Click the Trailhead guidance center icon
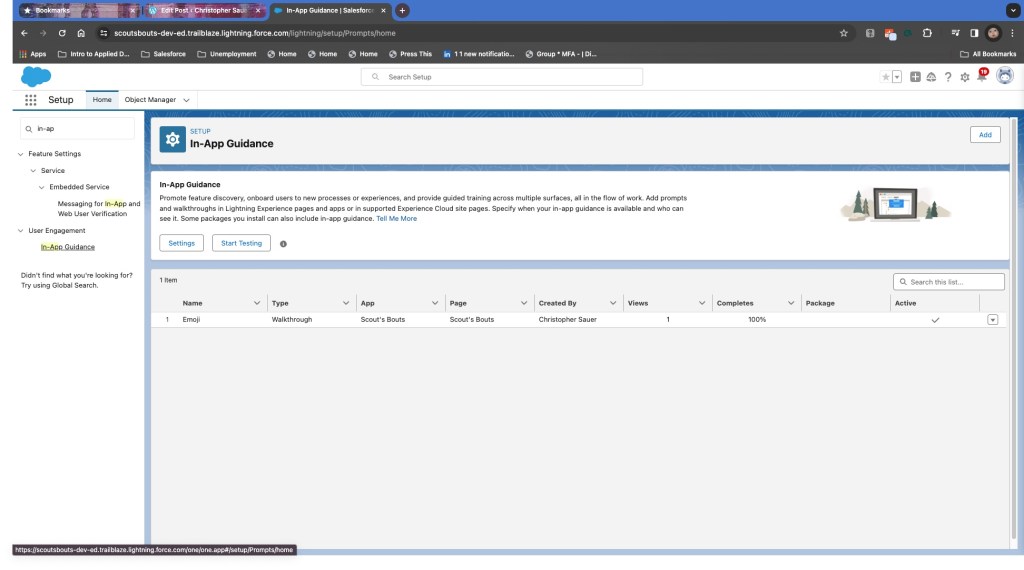 (931, 77)
